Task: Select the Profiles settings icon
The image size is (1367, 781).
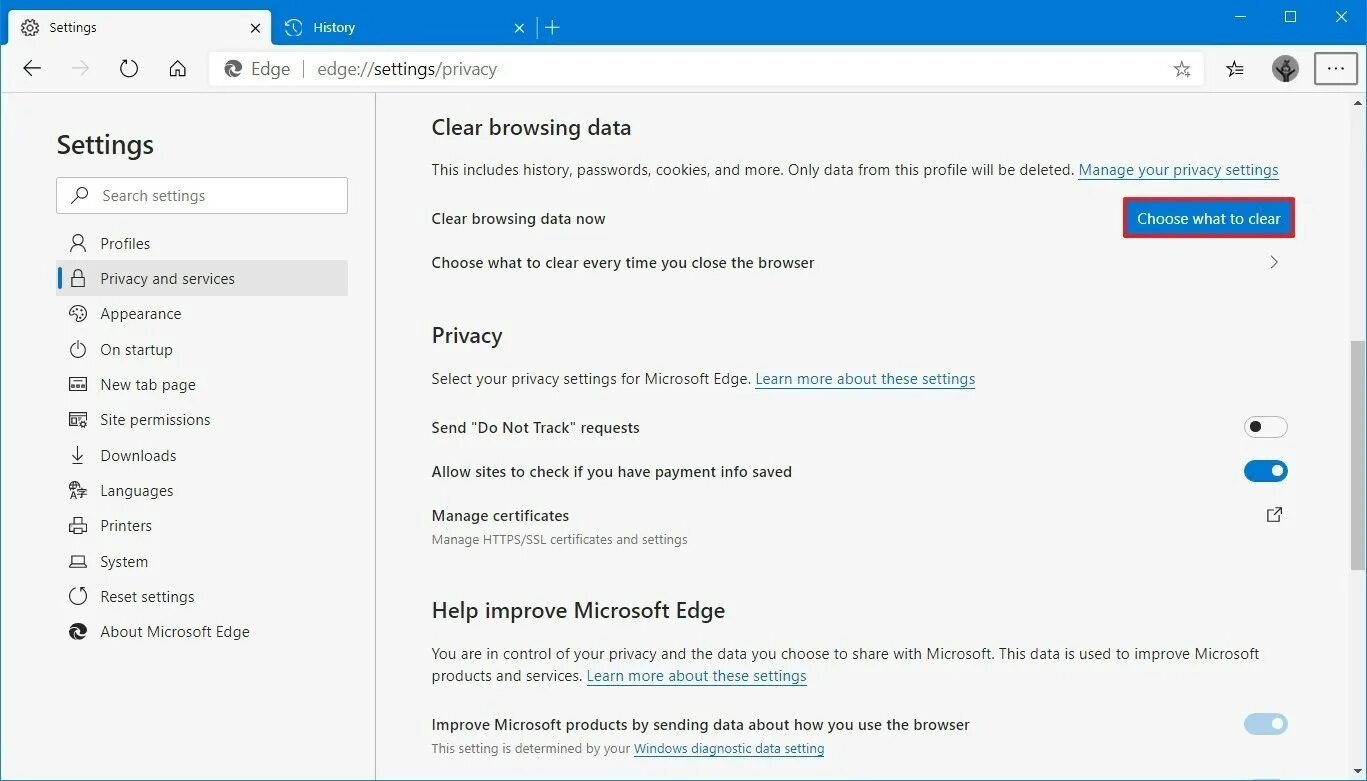Action: pyautogui.click(x=79, y=243)
